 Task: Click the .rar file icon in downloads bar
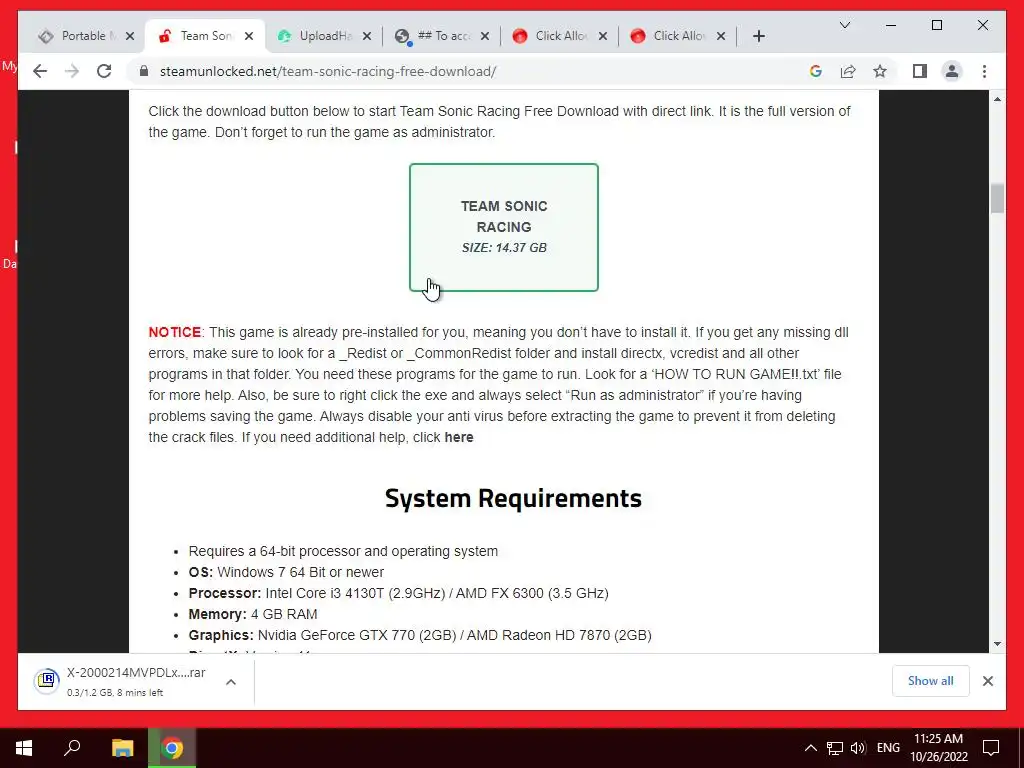click(x=47, y=681)
